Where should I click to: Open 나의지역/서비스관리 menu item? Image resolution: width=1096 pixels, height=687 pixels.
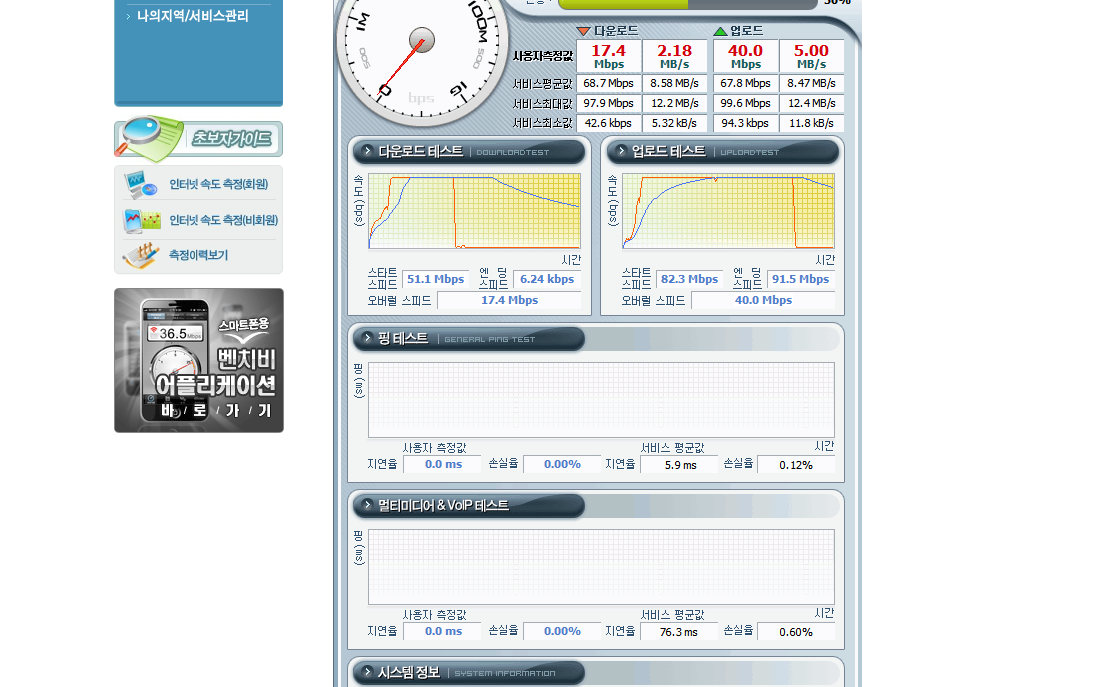pyautogui.click(x=192, y=15)
